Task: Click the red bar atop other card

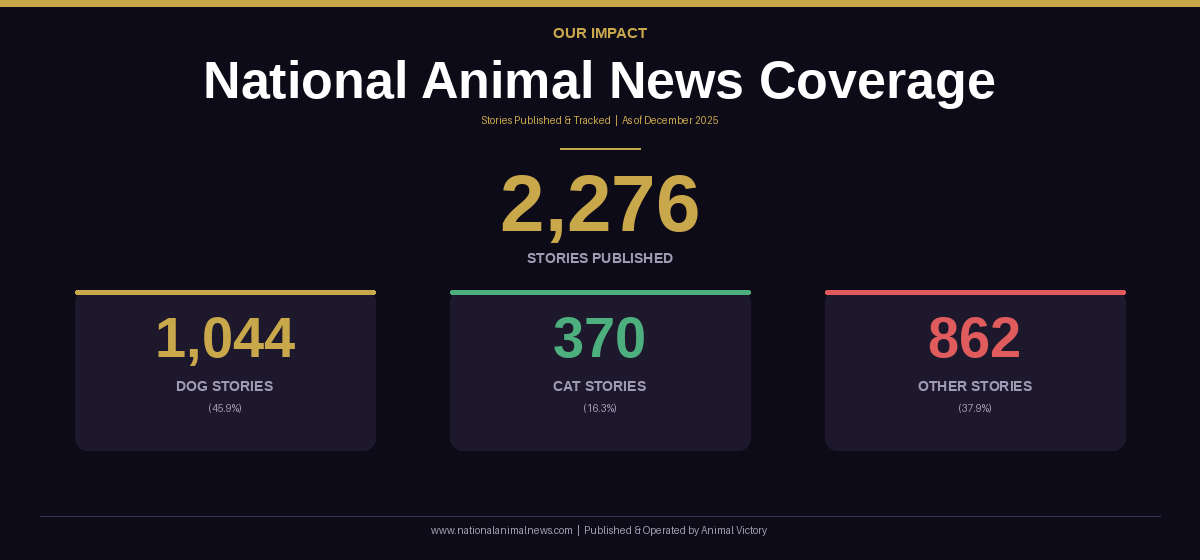Action: [x=975, y=292]
